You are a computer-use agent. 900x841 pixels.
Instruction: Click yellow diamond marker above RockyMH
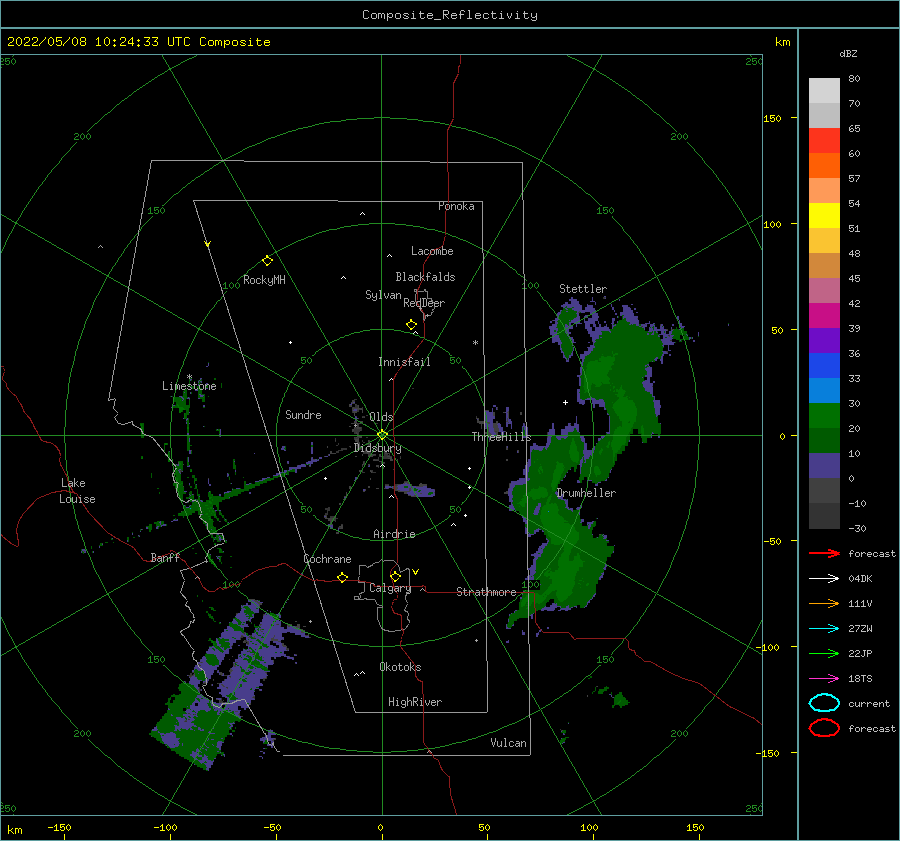coord(267,261)
